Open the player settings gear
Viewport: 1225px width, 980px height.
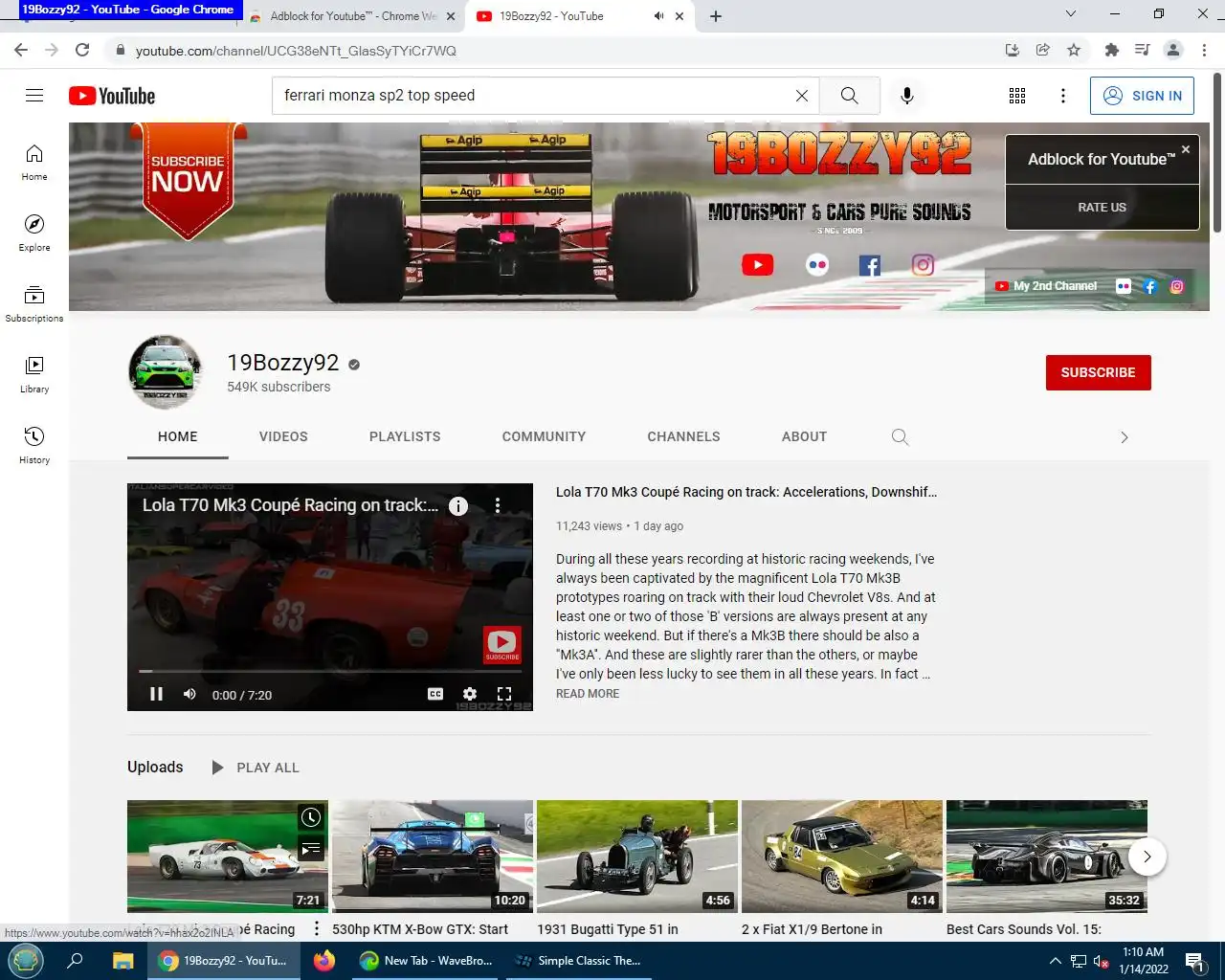pos(470,694)
